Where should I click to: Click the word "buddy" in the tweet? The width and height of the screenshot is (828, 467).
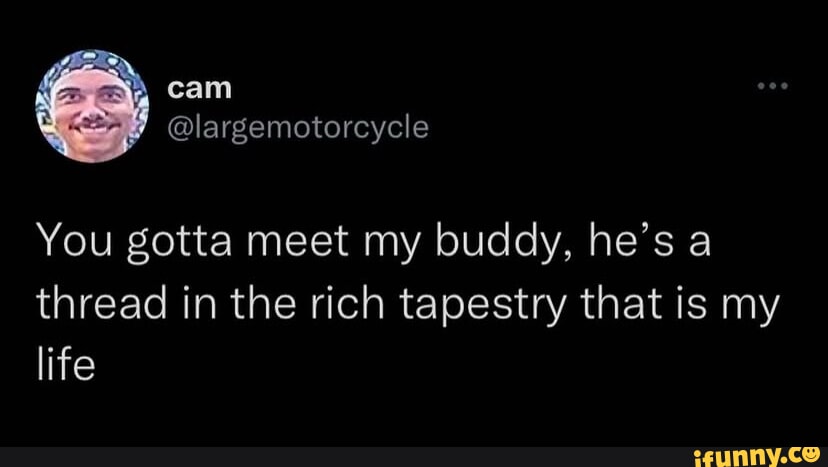click(x=484, y=245)
